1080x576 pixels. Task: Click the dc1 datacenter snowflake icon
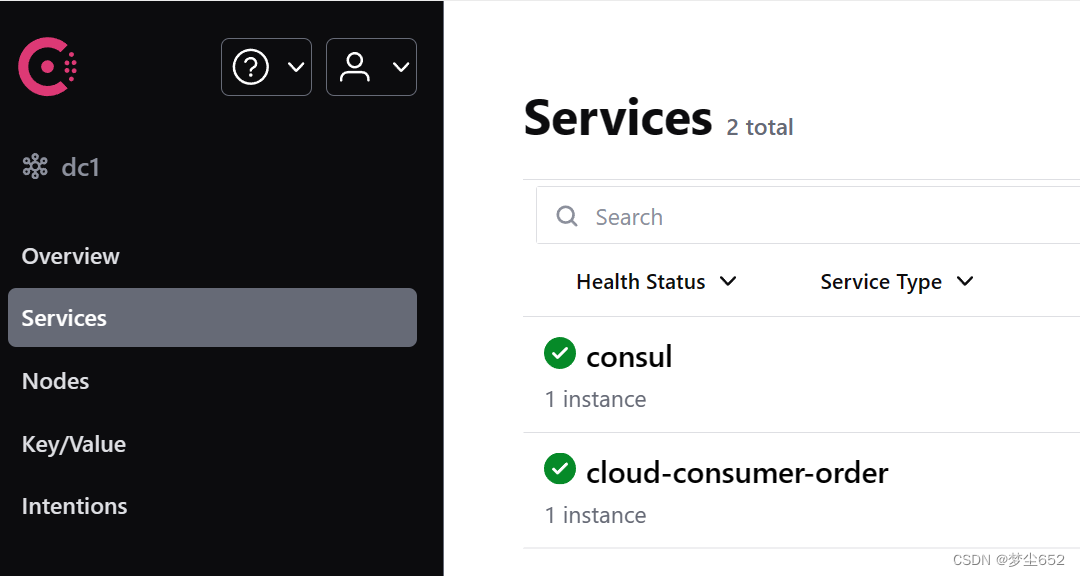pos(34,166)
